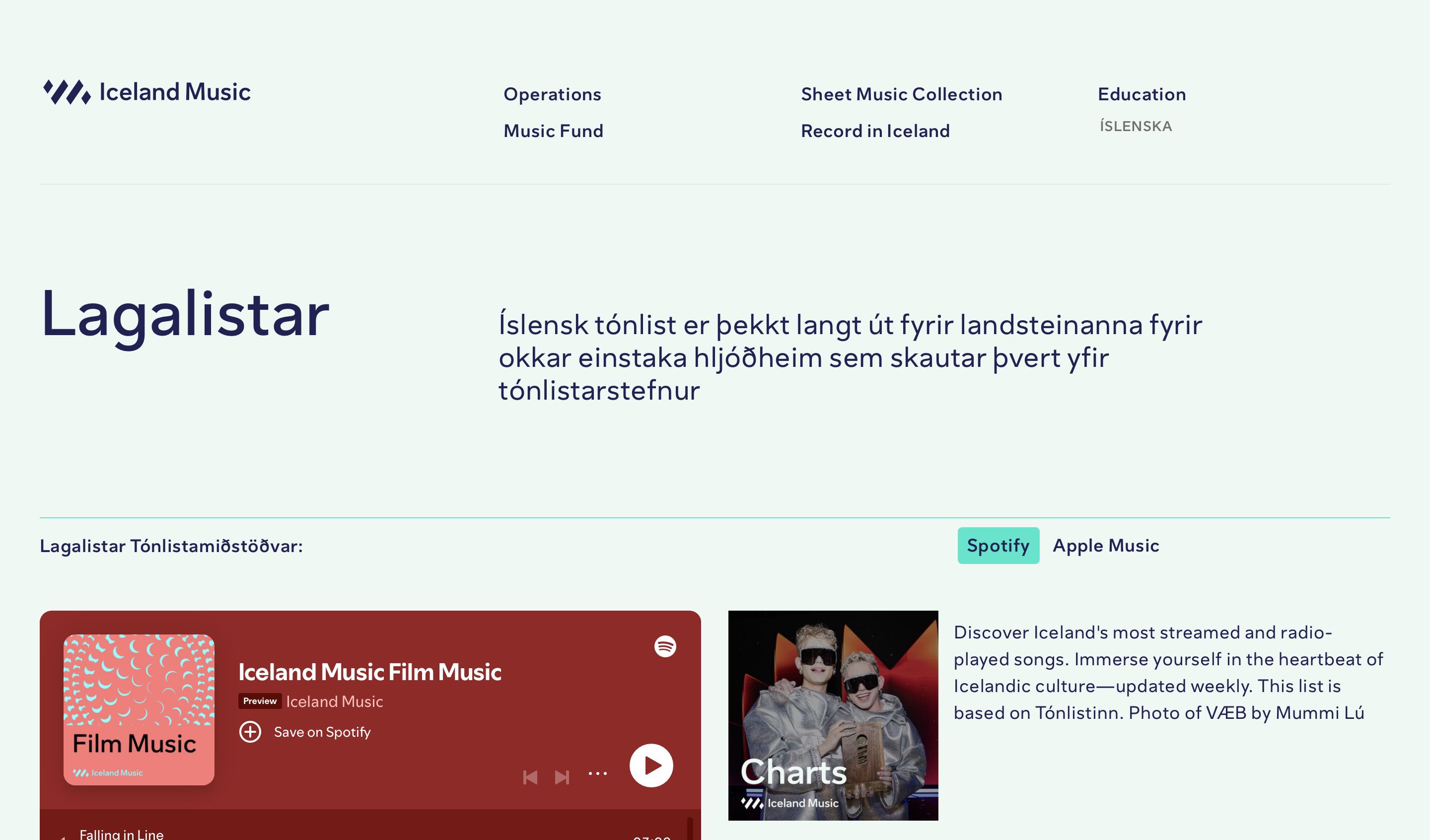Open the Operations menu item
This screenshot has width=1430, height=840.
[x=552, y=94]
